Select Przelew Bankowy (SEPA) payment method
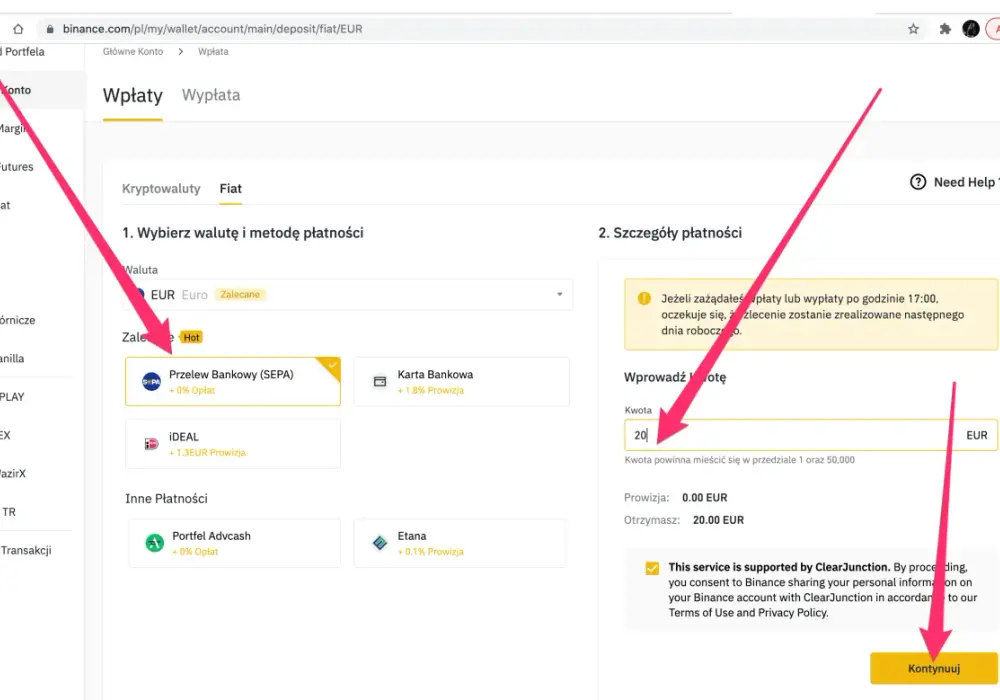 [233, 381]
